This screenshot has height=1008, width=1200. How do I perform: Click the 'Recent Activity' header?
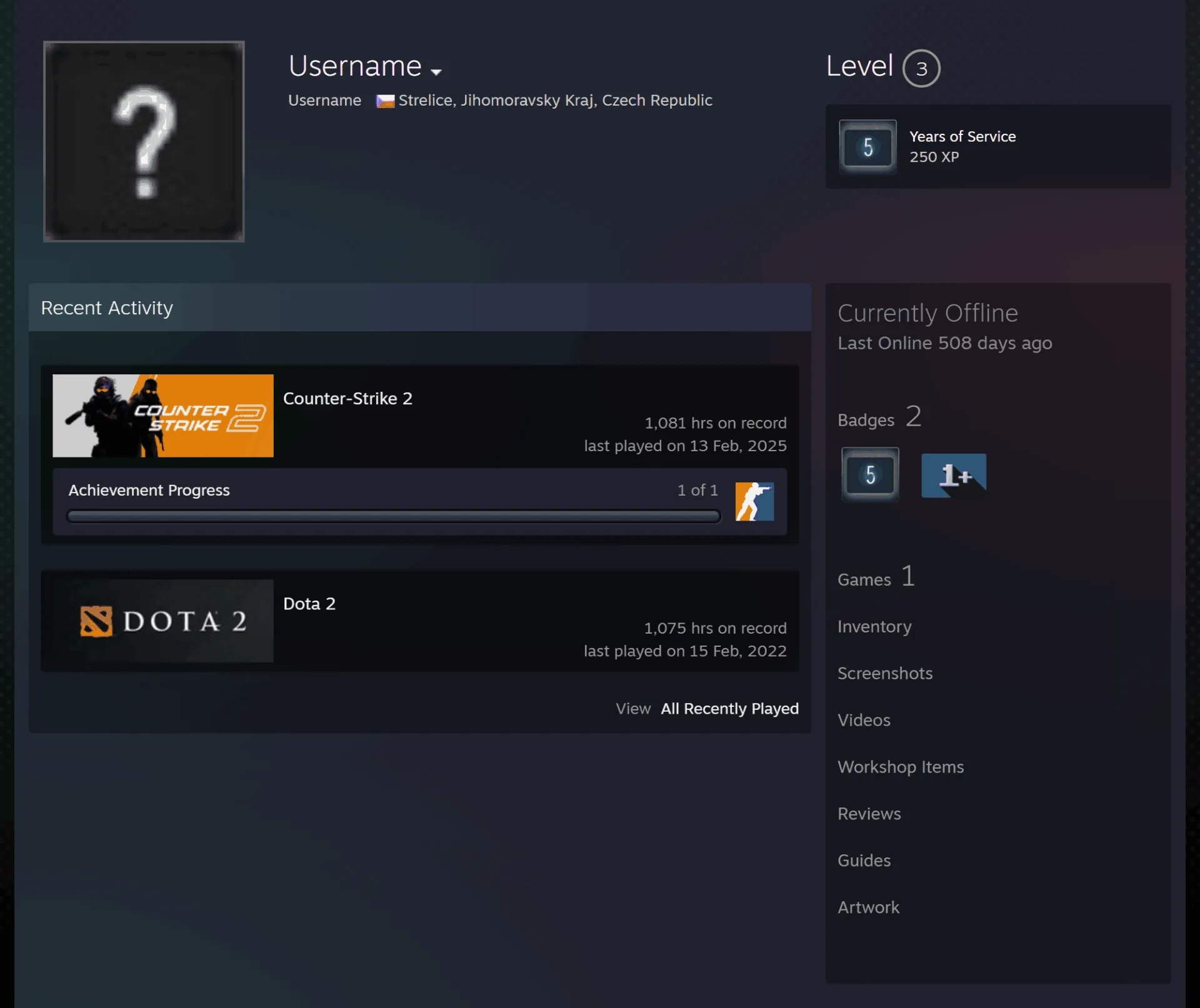click(x=107, y=308)
